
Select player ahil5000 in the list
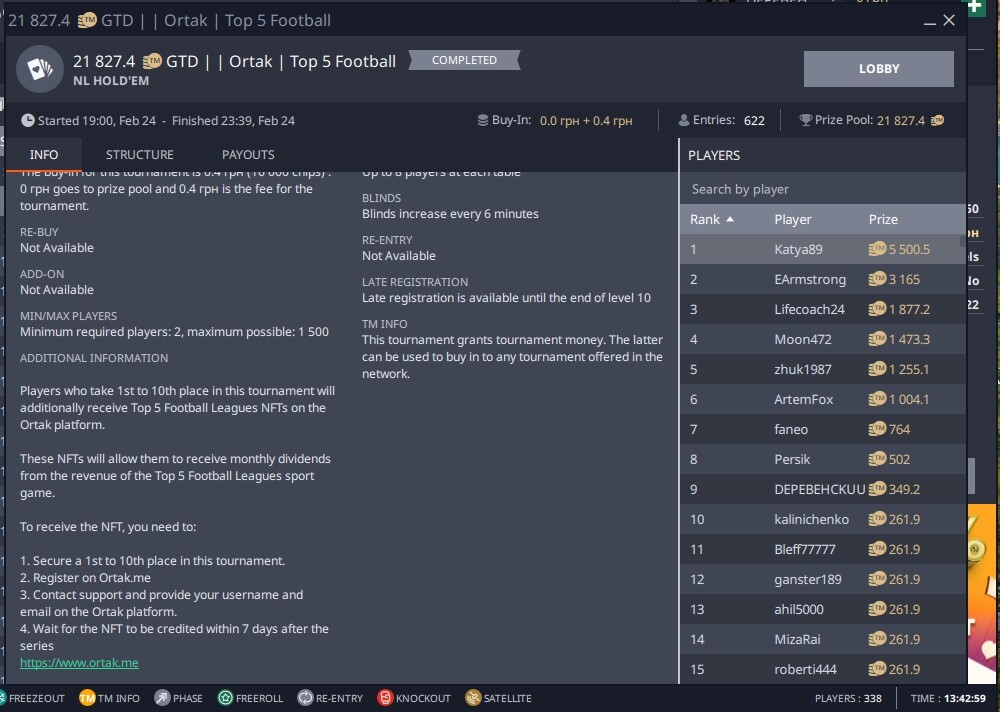[x=823, y=609]
